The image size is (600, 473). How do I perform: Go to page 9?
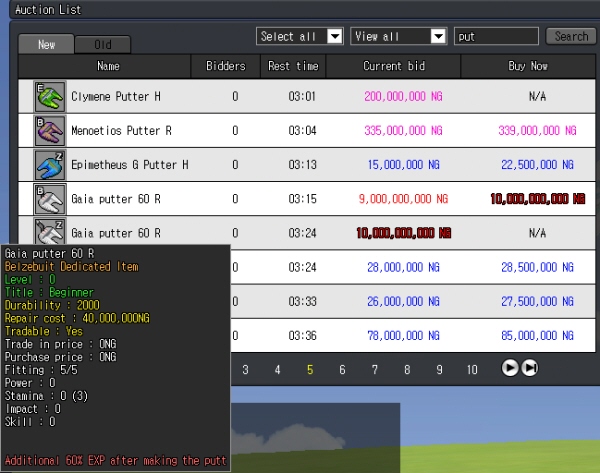click(439, 370)
